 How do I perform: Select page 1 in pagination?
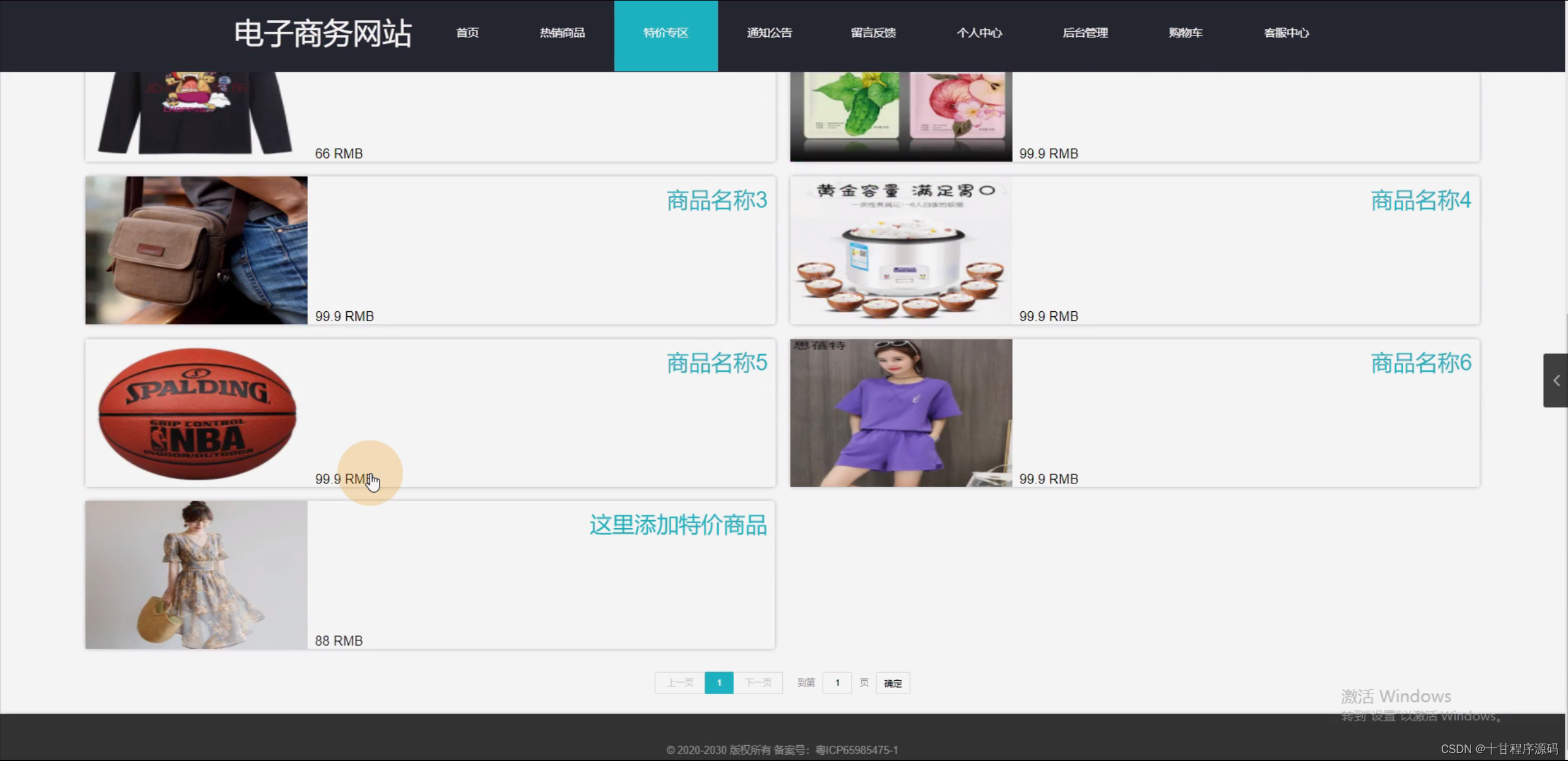(718, 683)
